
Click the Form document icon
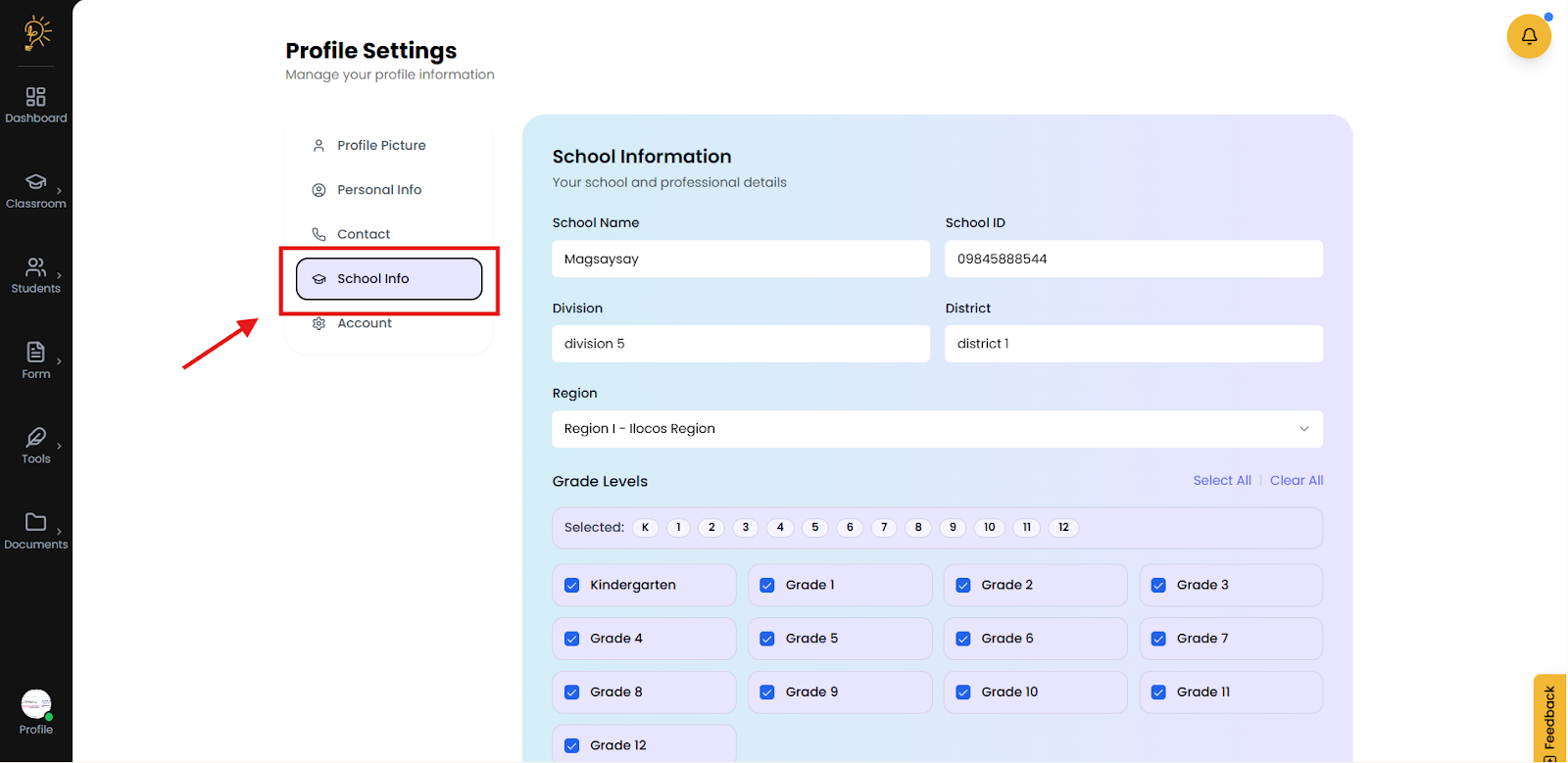coord(36,353)
